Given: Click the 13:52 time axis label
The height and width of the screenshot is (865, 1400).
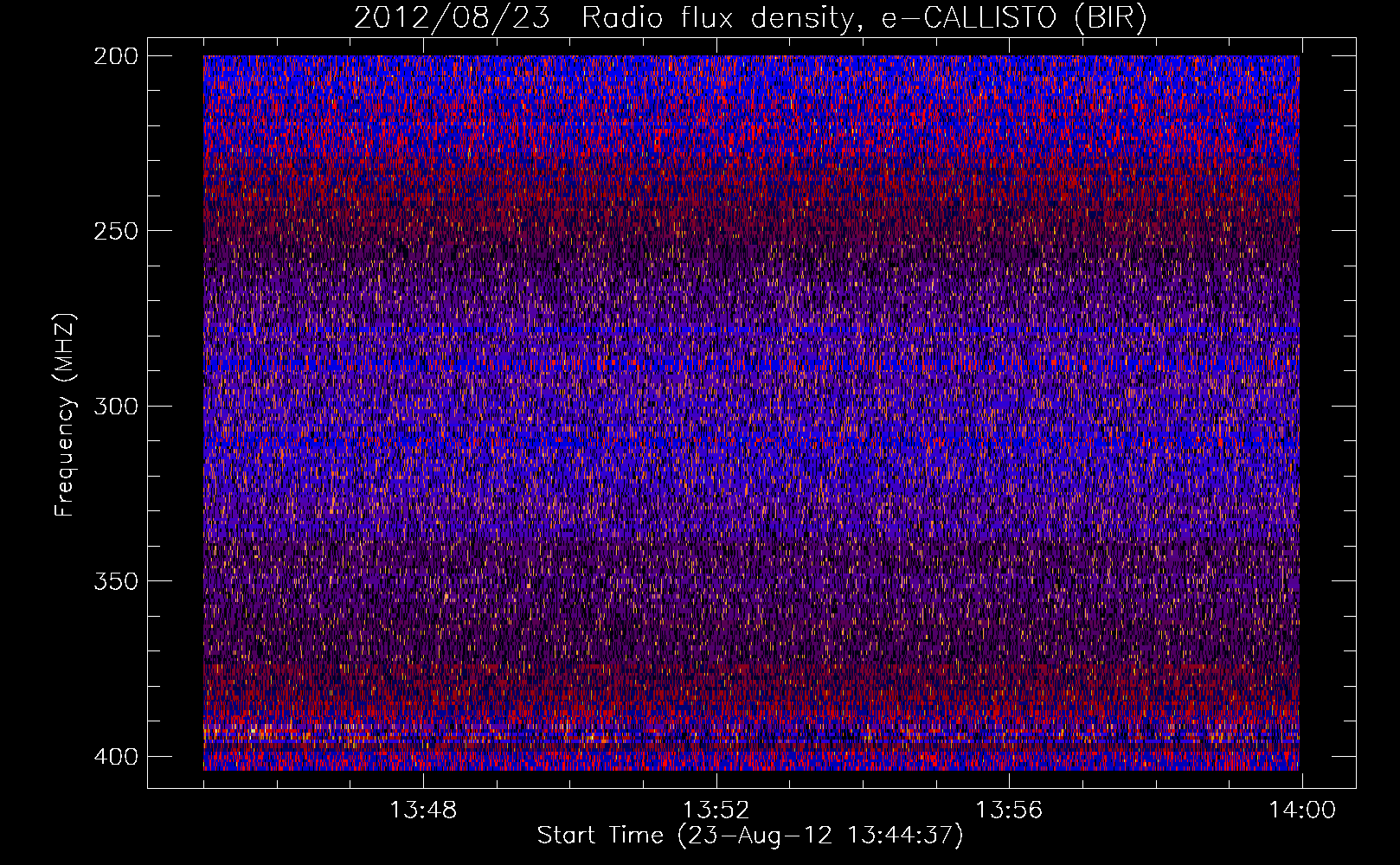Looking at the screenshot, I should [716, 811].
